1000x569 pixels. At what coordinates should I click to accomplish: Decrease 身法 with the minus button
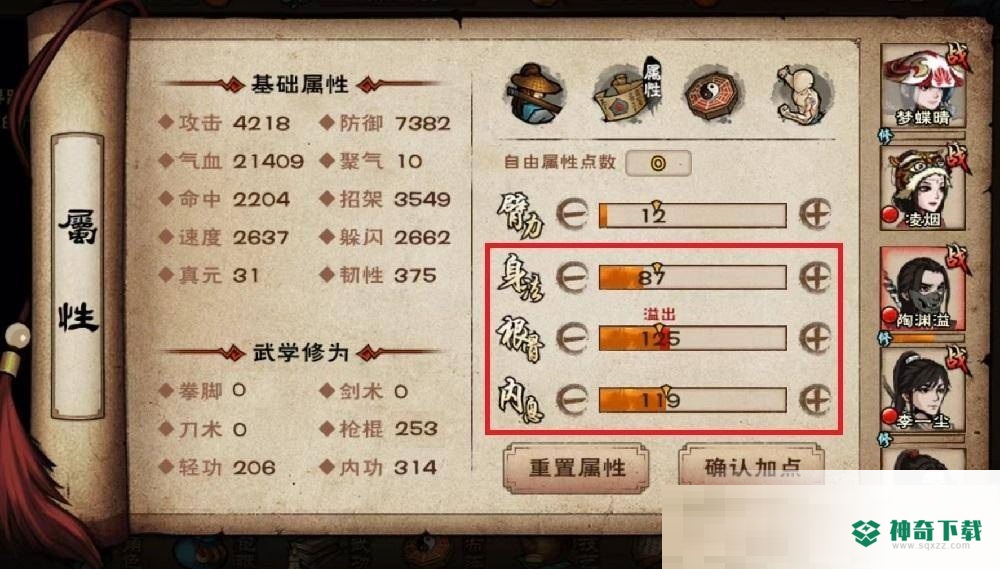(x=572, y=277)
